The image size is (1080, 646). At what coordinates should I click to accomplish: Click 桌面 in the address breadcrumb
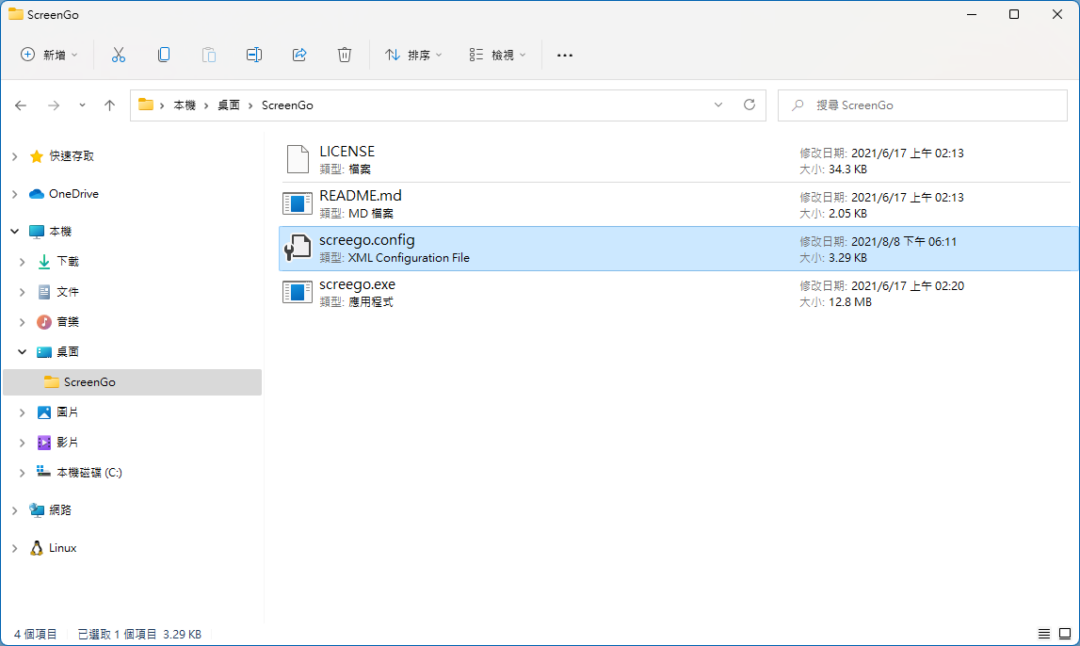pos(229,105)
